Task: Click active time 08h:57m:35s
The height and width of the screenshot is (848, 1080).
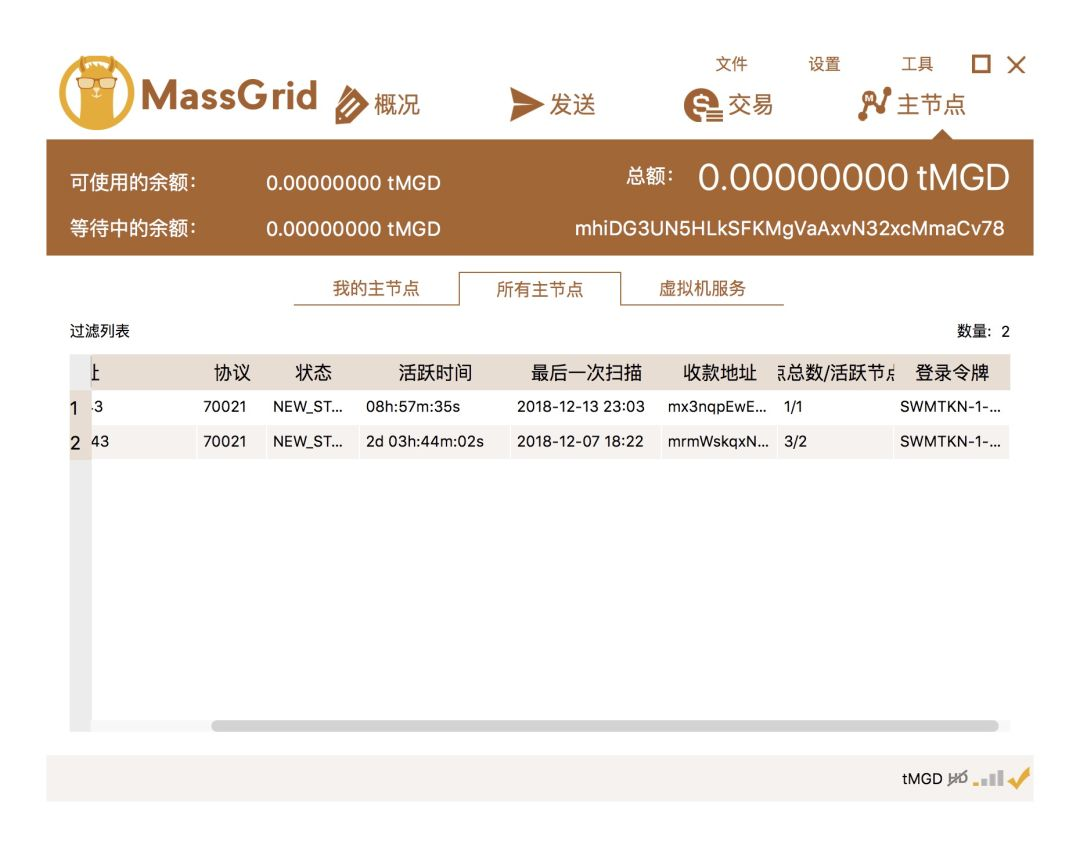Action: click(413, 406)
